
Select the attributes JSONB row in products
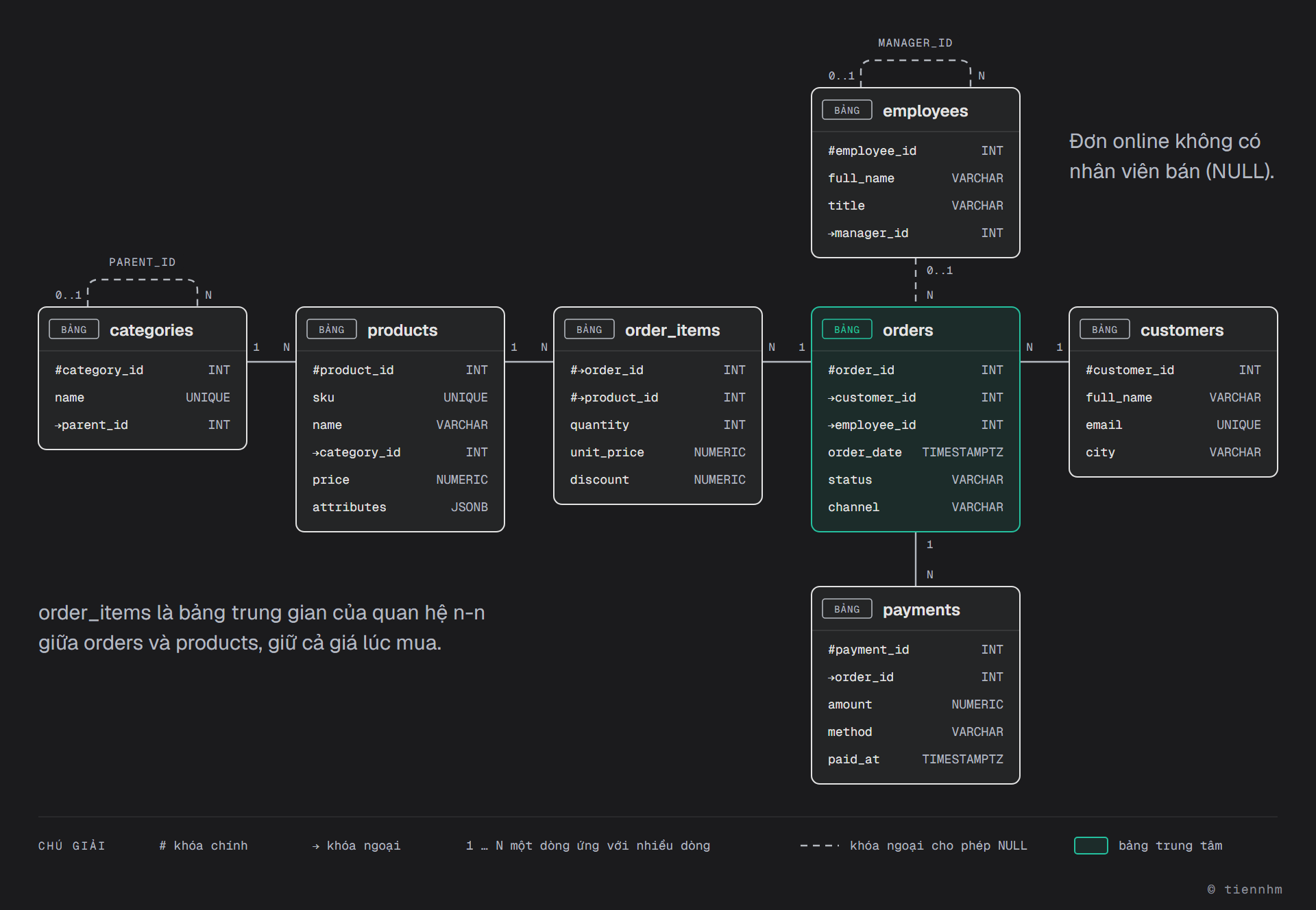tap(400, 507)
